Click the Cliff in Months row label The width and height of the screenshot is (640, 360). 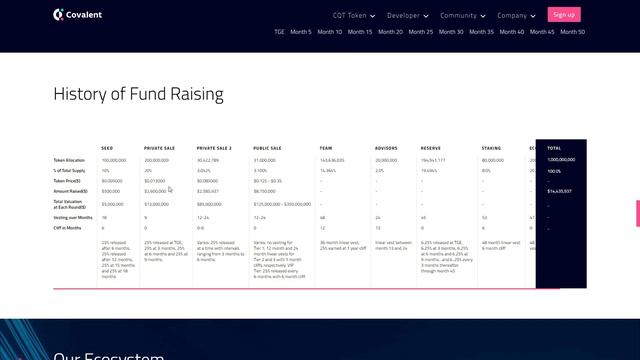(x=67, y=228)
